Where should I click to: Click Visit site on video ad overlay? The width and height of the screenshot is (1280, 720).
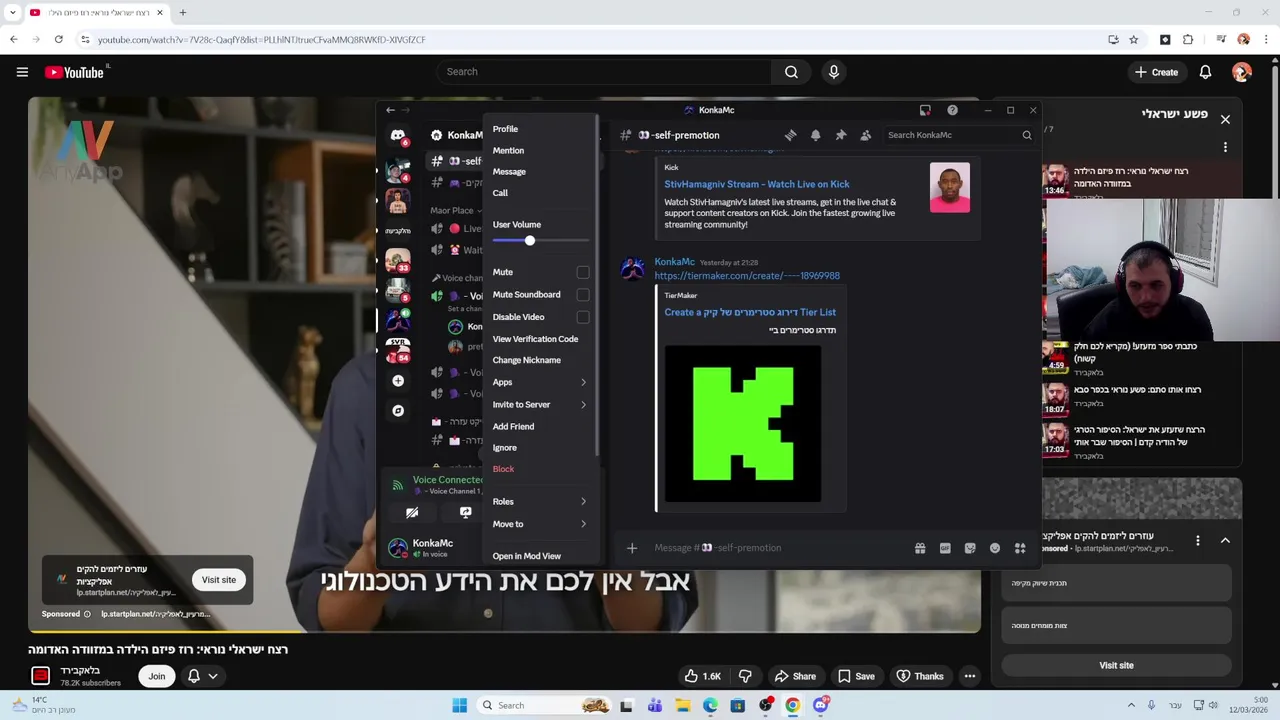219,580
